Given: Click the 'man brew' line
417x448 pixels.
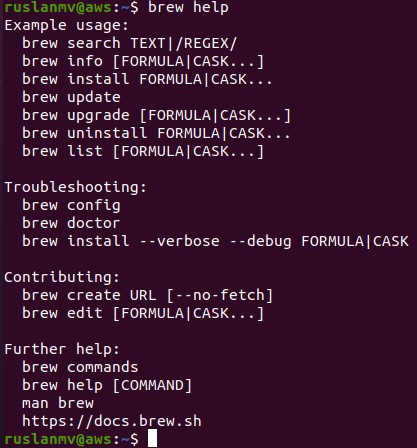Looking at the screenshot, I should pyautogui.click(x=58, y=403).
